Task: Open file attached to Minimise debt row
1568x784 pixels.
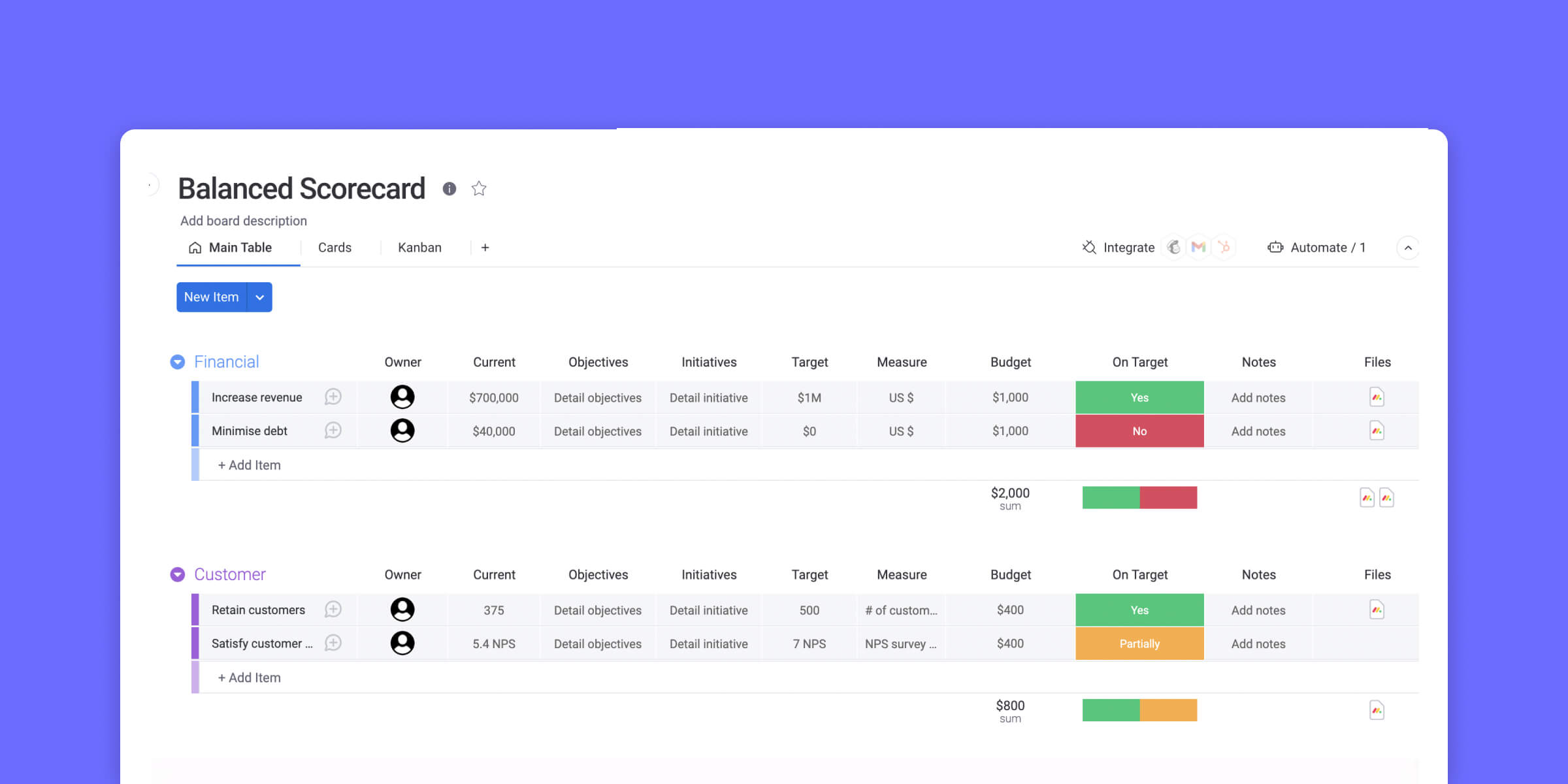Action: [1377, 431]
